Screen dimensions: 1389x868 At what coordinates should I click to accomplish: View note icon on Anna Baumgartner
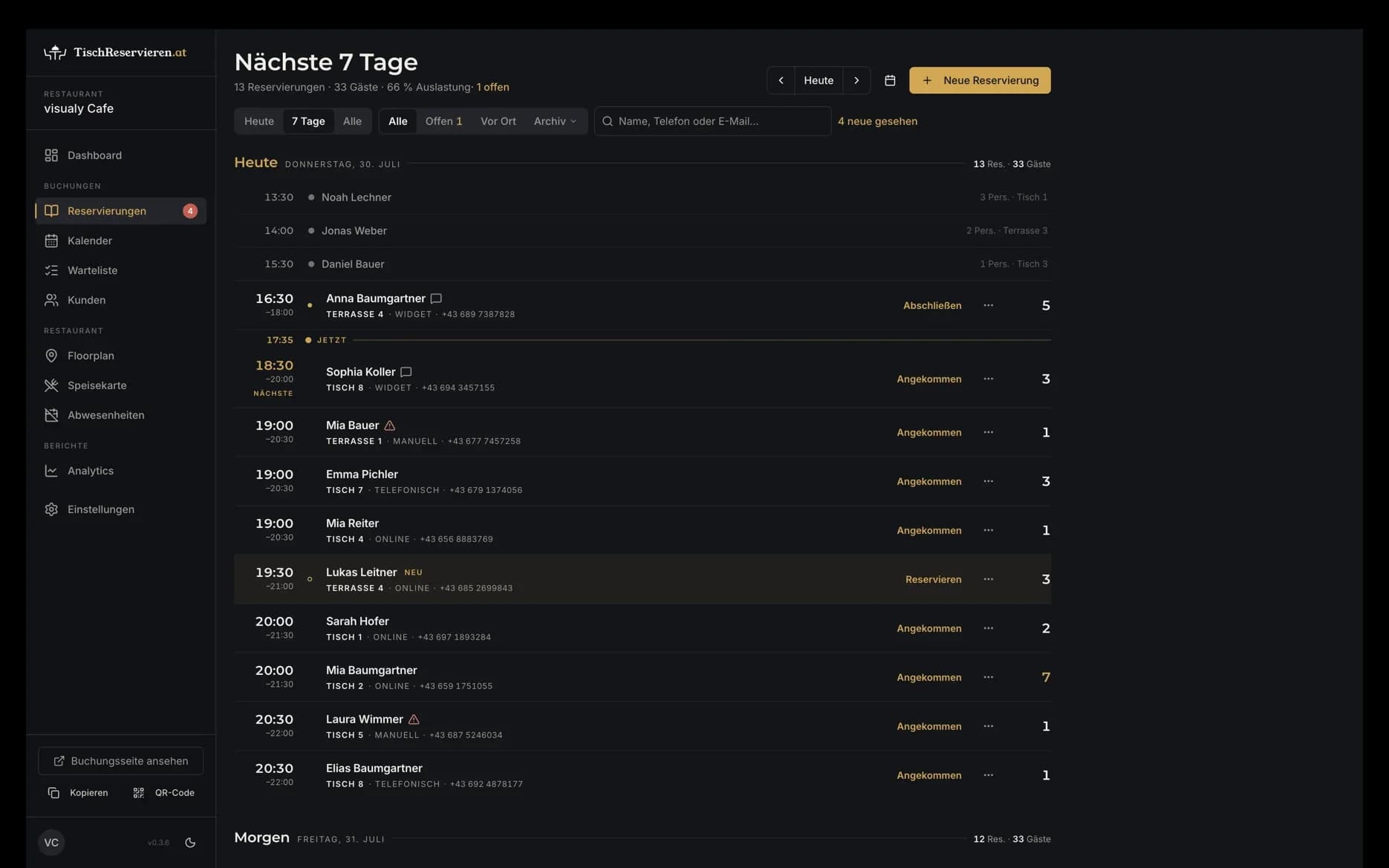click(436, 298)
